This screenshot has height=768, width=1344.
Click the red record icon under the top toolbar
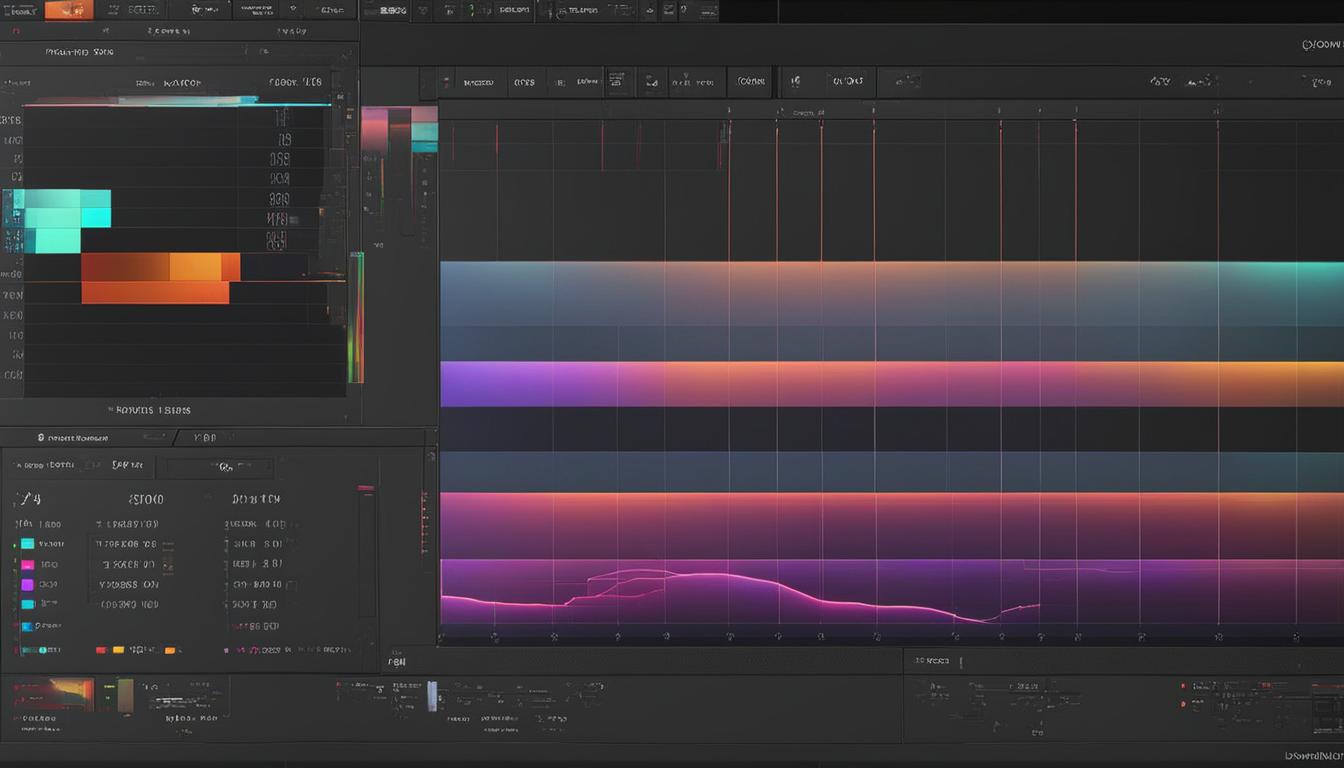tap(15, 29)
